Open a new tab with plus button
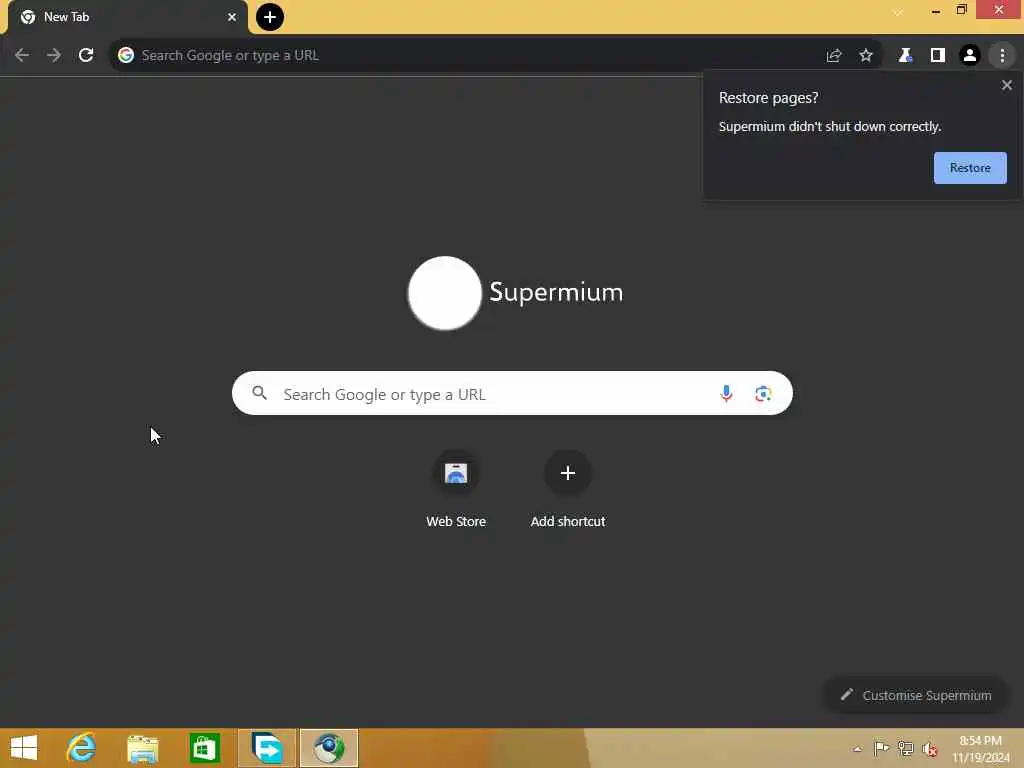This screenshot has height=768, width=1024. pyautogui.click(x=270, y=17)
